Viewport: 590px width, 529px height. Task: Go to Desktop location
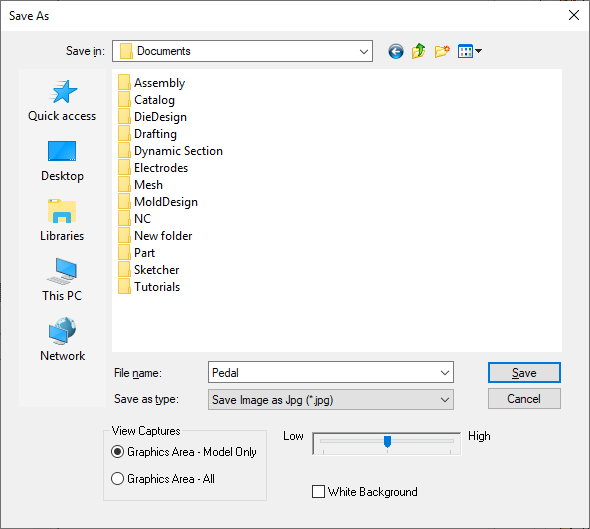62,161
